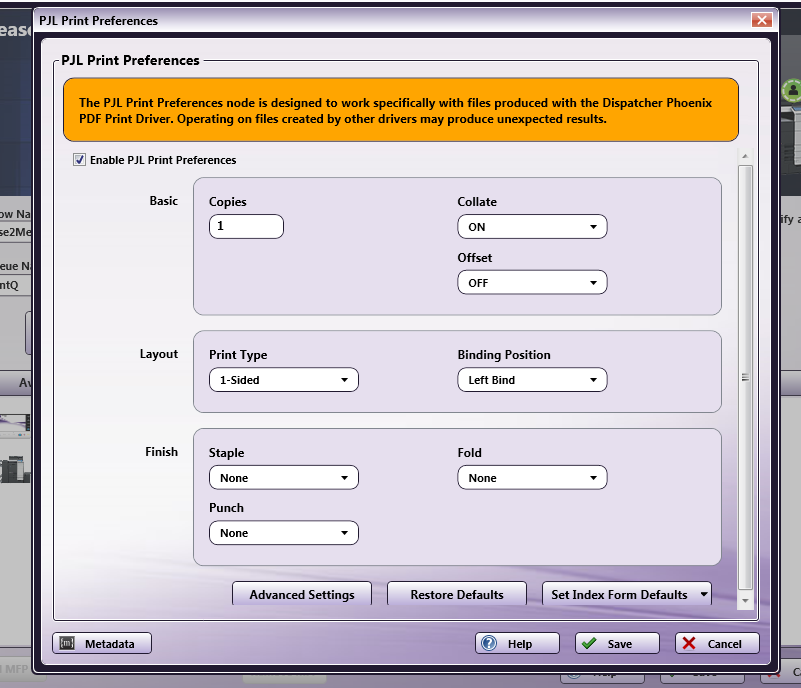
Task: Click the scrollbar up arrow
Action: pyautogui.click(x=745, y=156)
